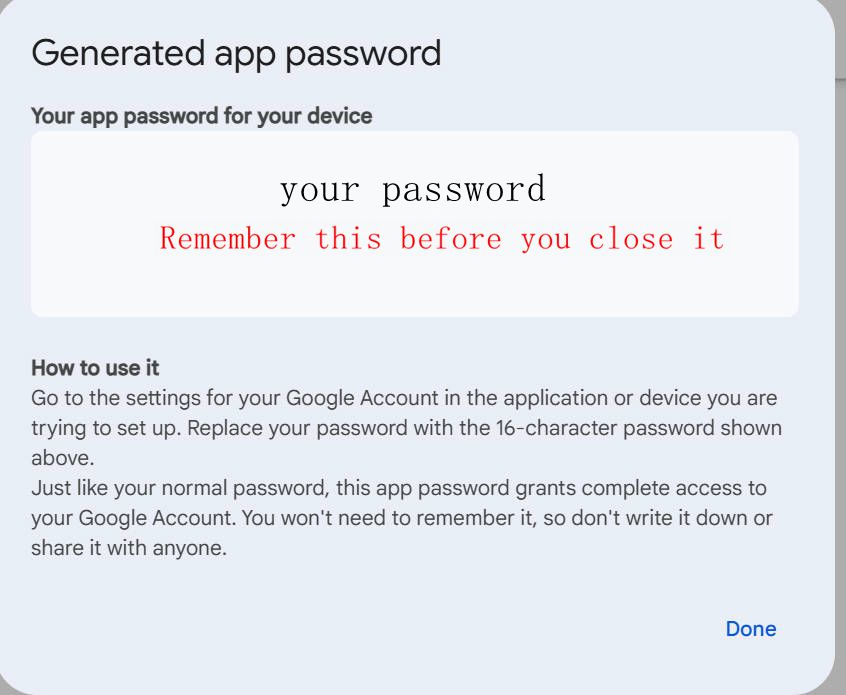Click the Done button

click(x=750, y=629)
